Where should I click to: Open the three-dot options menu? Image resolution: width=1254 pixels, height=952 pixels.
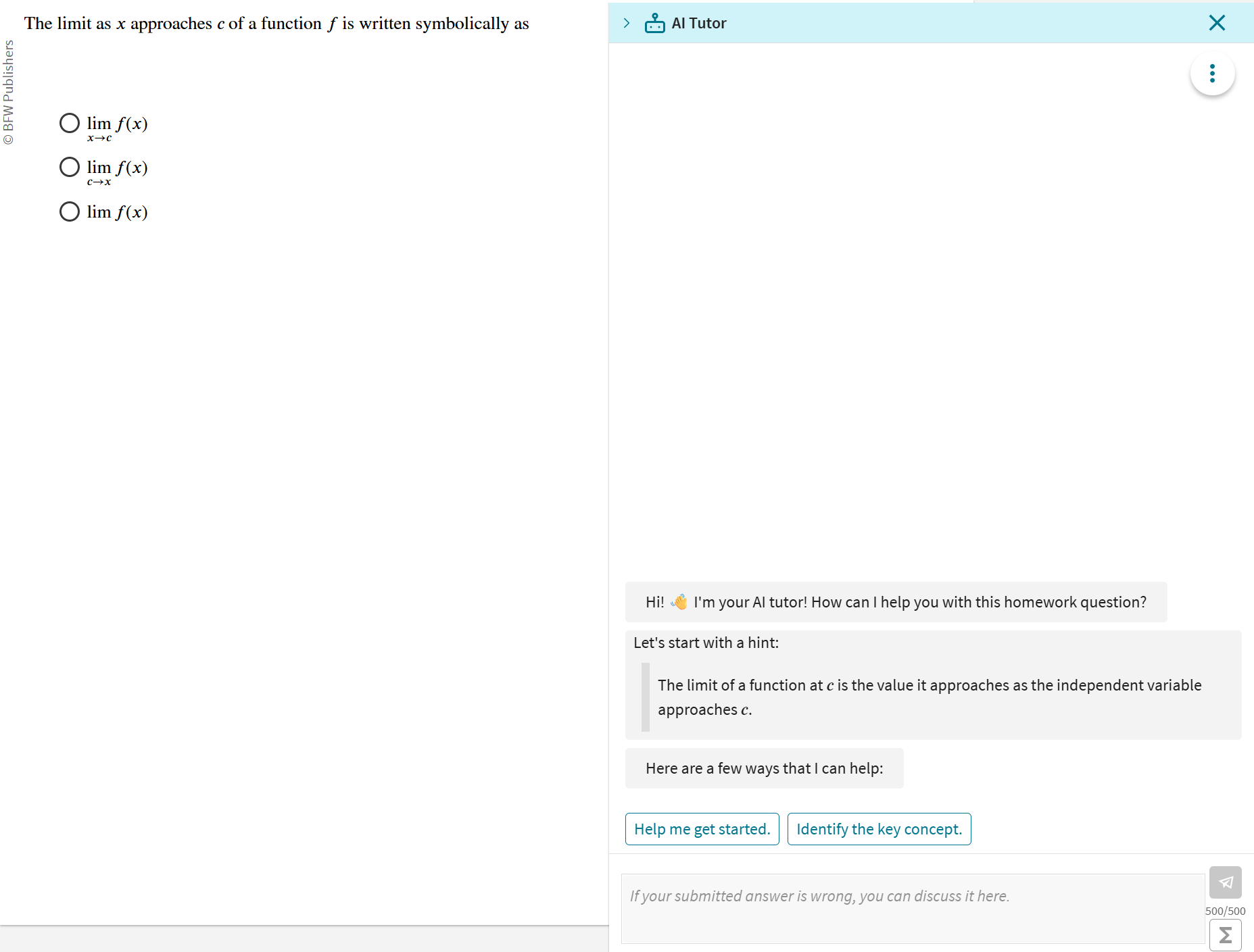coord(1212,73)
